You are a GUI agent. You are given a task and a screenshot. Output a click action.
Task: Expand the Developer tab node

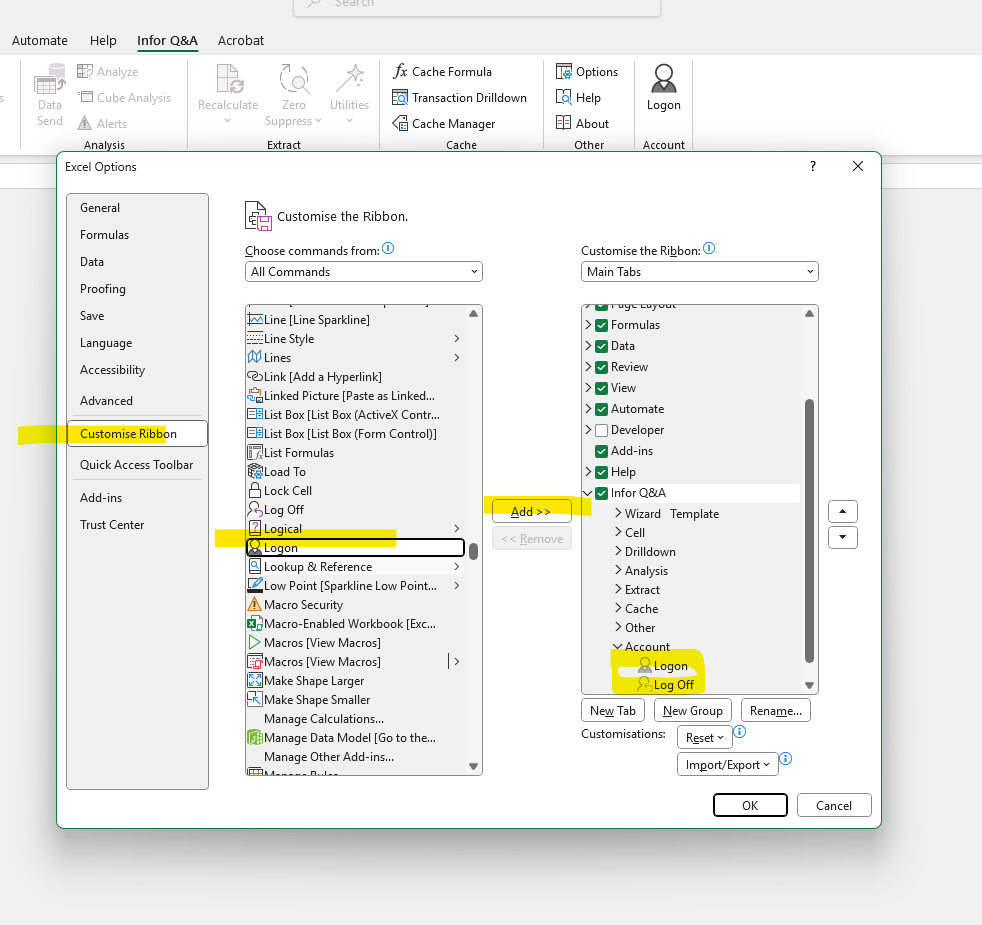(x=588, y=430)
